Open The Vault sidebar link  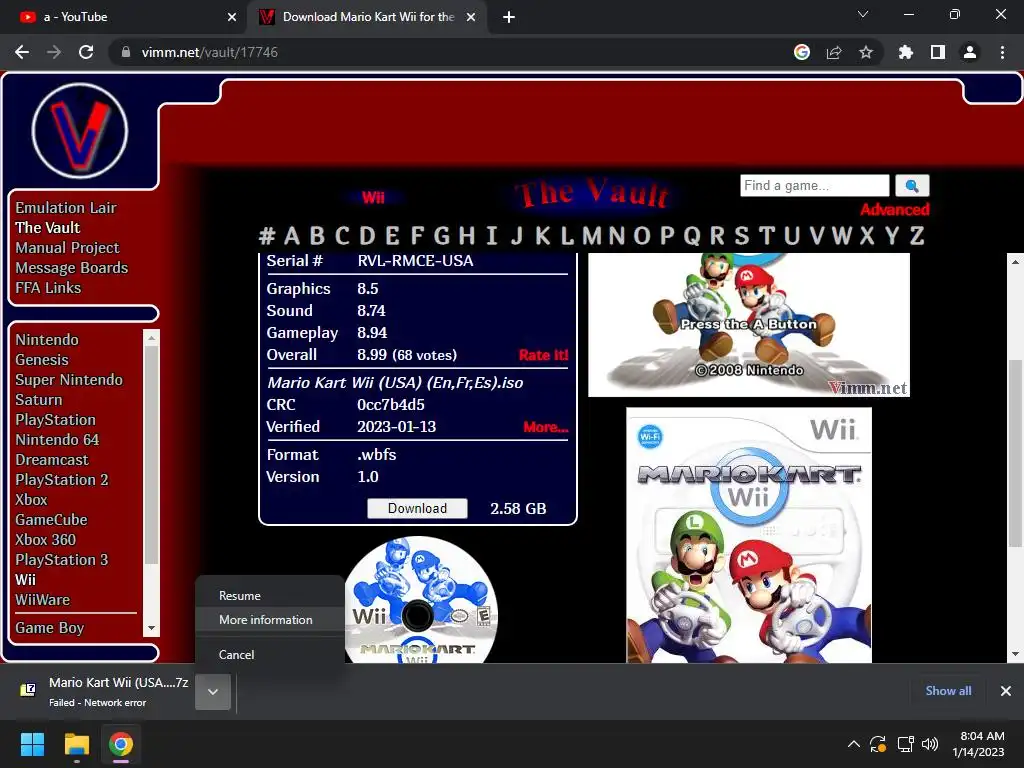pyautogui.click(x=48, y=227)
